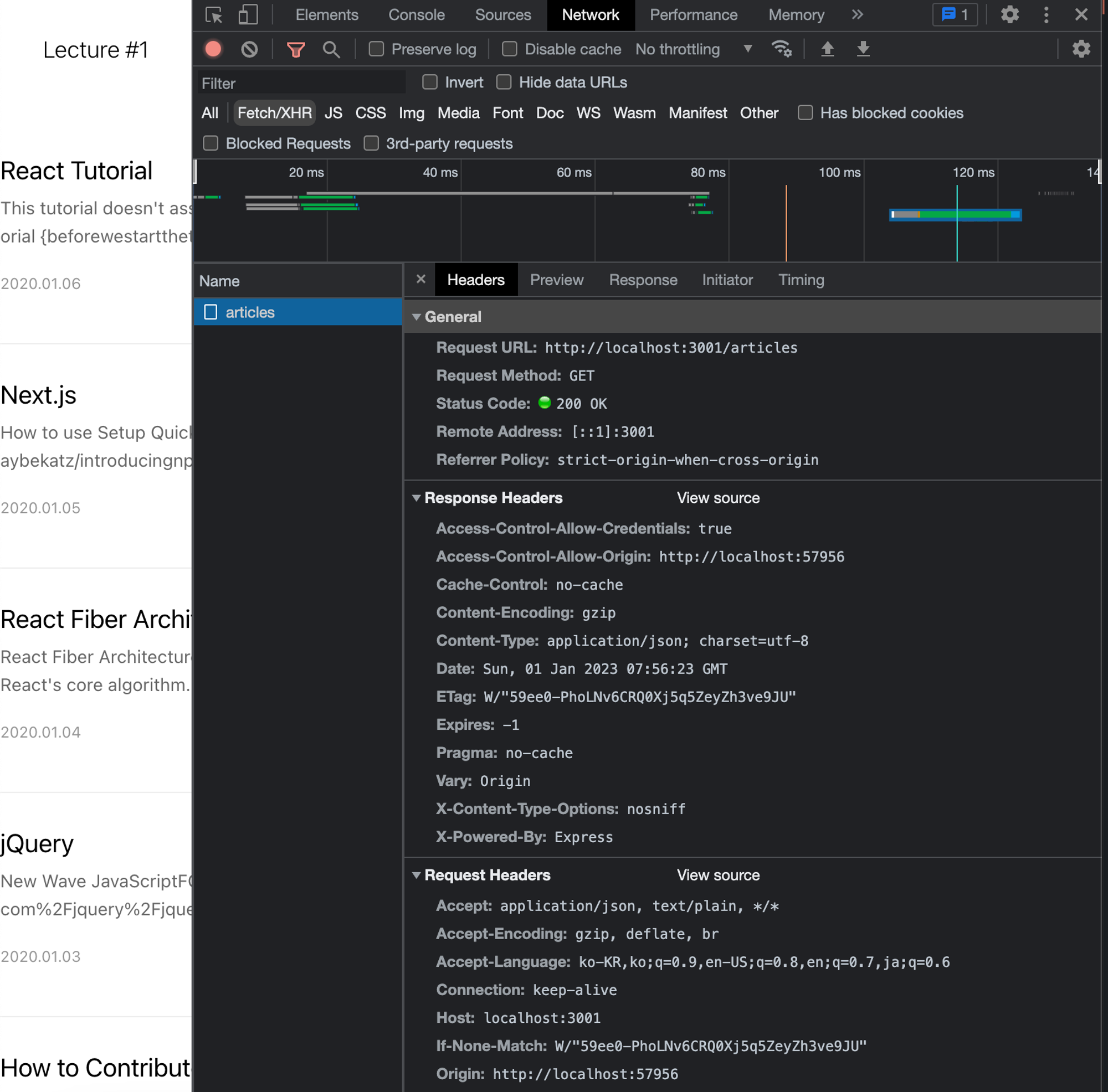
Task: Open the Preview tab of the request
Action: click(x=556, y=280)
